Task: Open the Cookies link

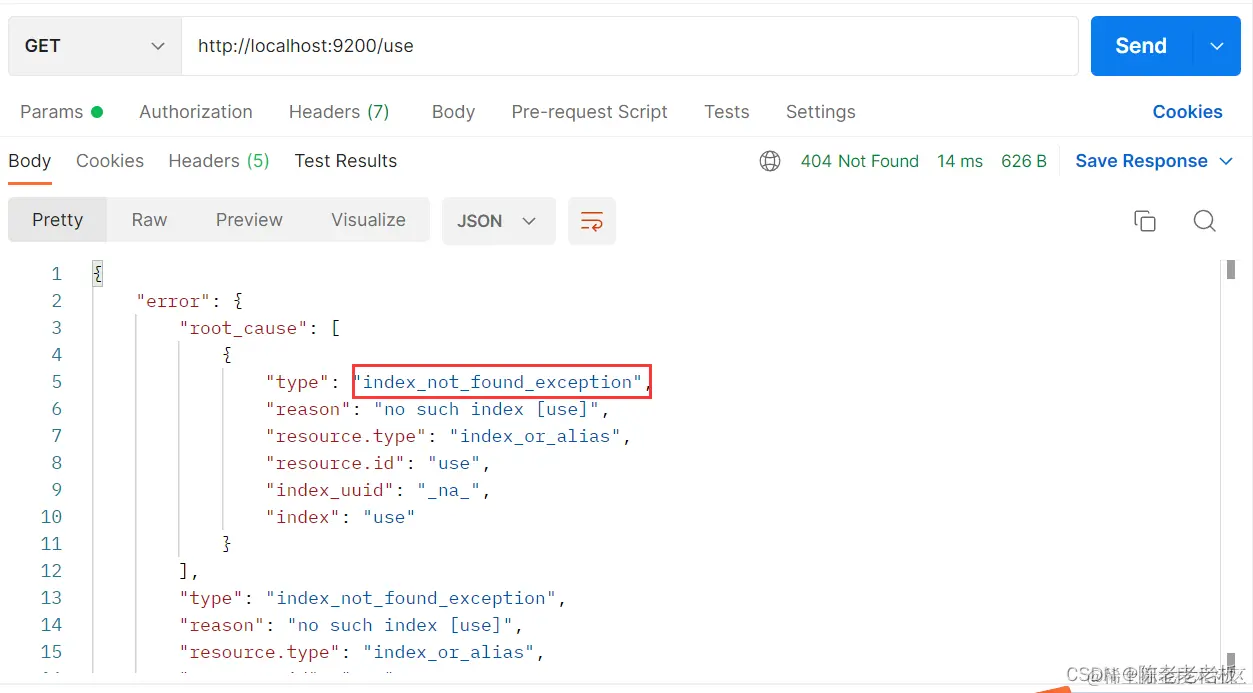Action: coord(1187,112)
